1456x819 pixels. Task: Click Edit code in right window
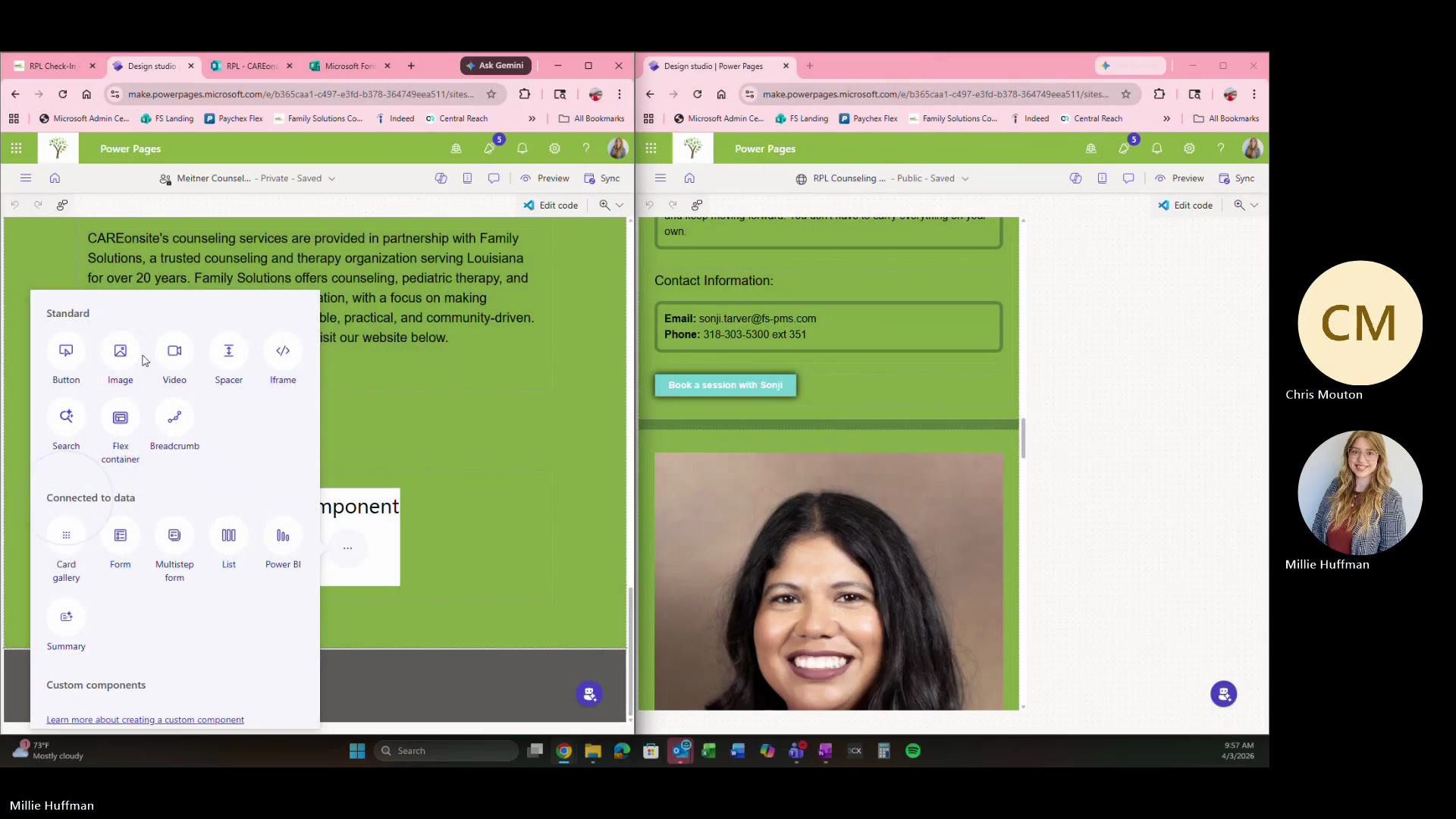coord(1185,205)
